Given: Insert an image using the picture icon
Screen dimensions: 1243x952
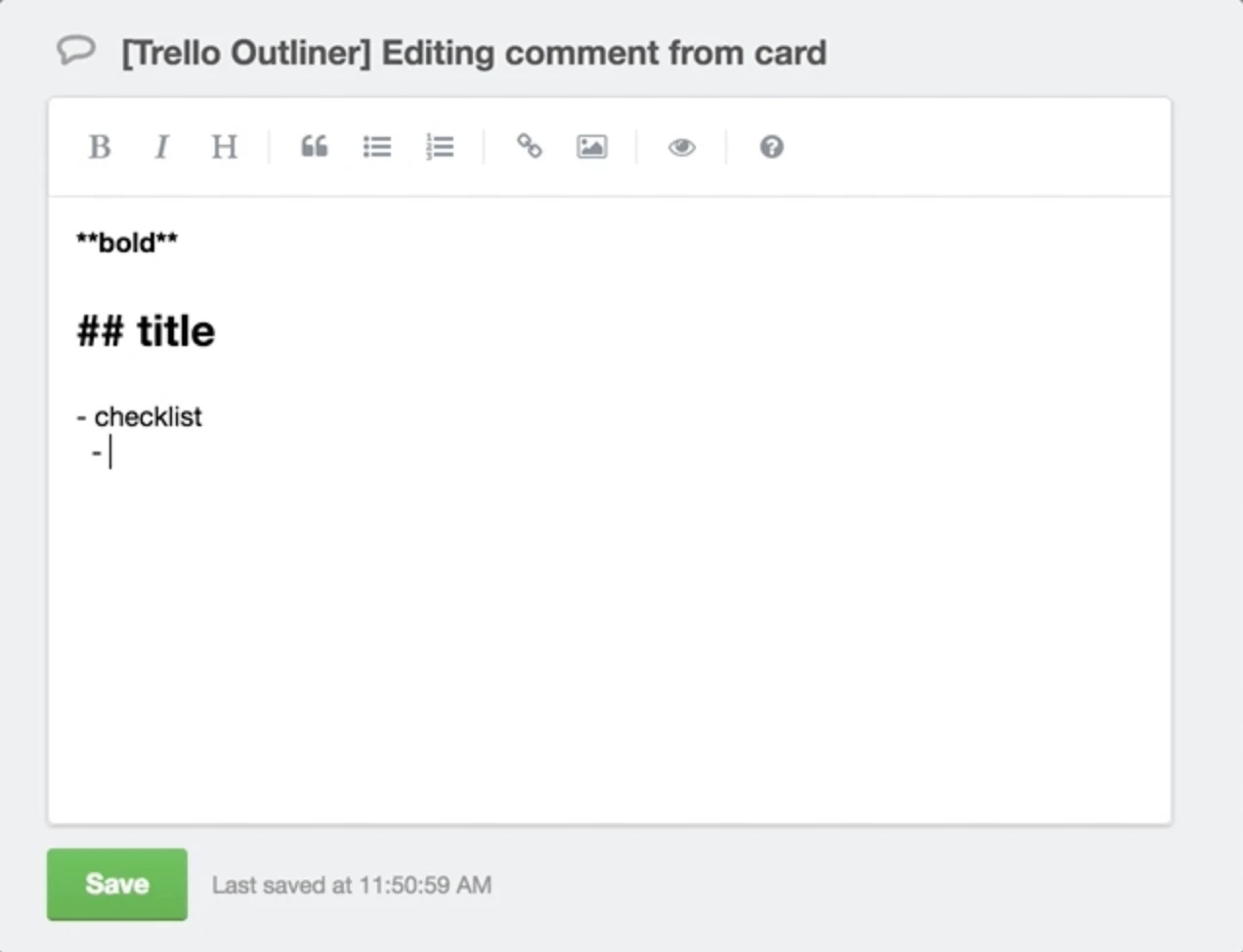Looking at the screenshot, I should click(591, 147).
